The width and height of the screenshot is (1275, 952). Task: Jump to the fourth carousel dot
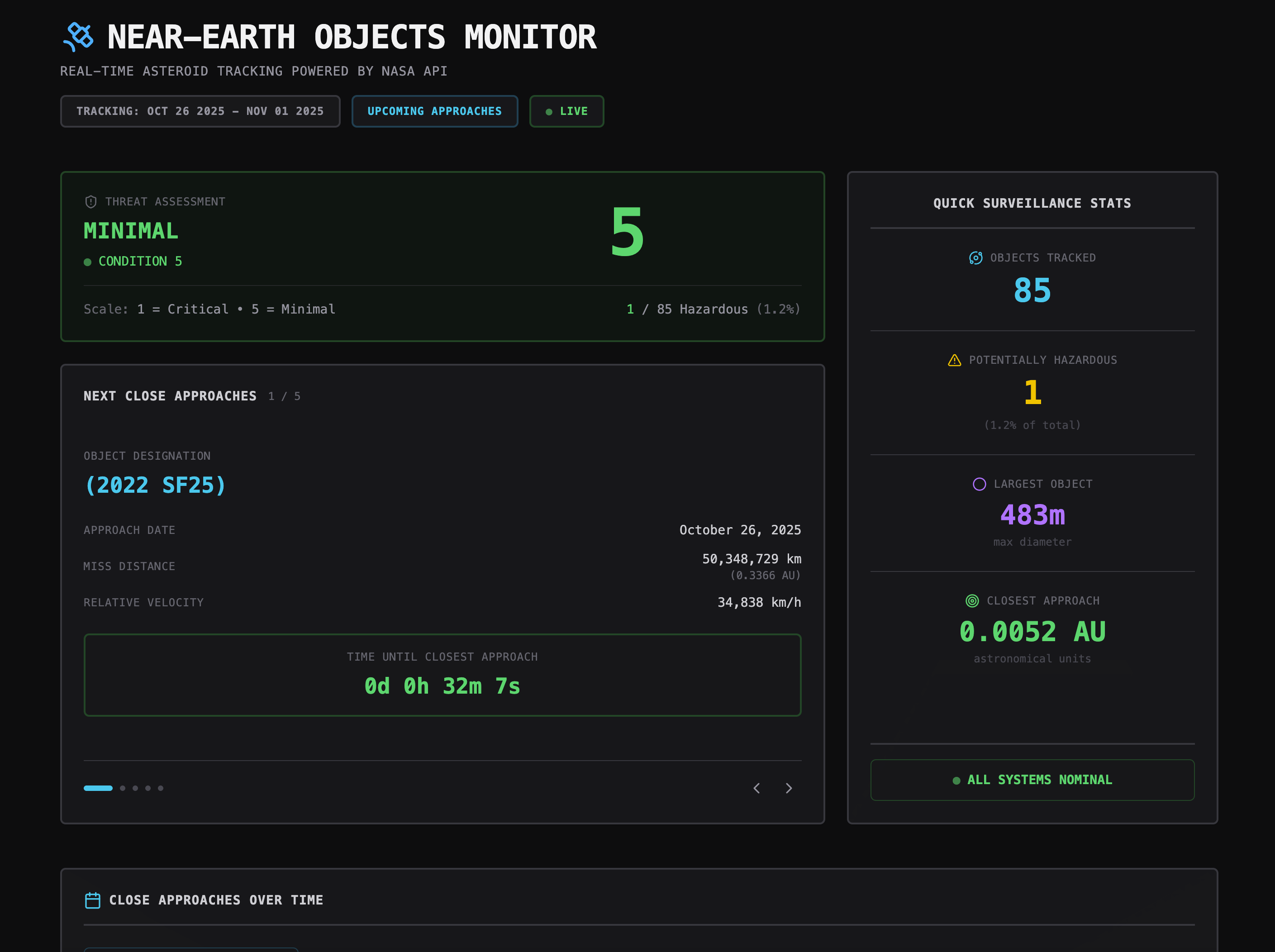[x=148, y=788]
